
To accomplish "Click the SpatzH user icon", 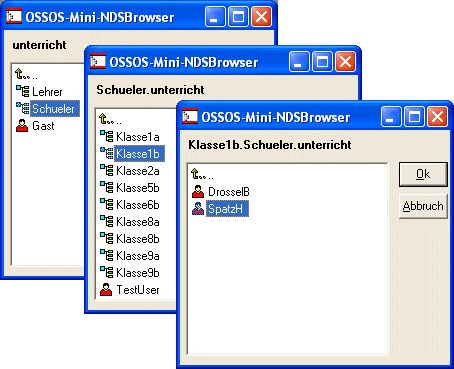I will [198, 209].
